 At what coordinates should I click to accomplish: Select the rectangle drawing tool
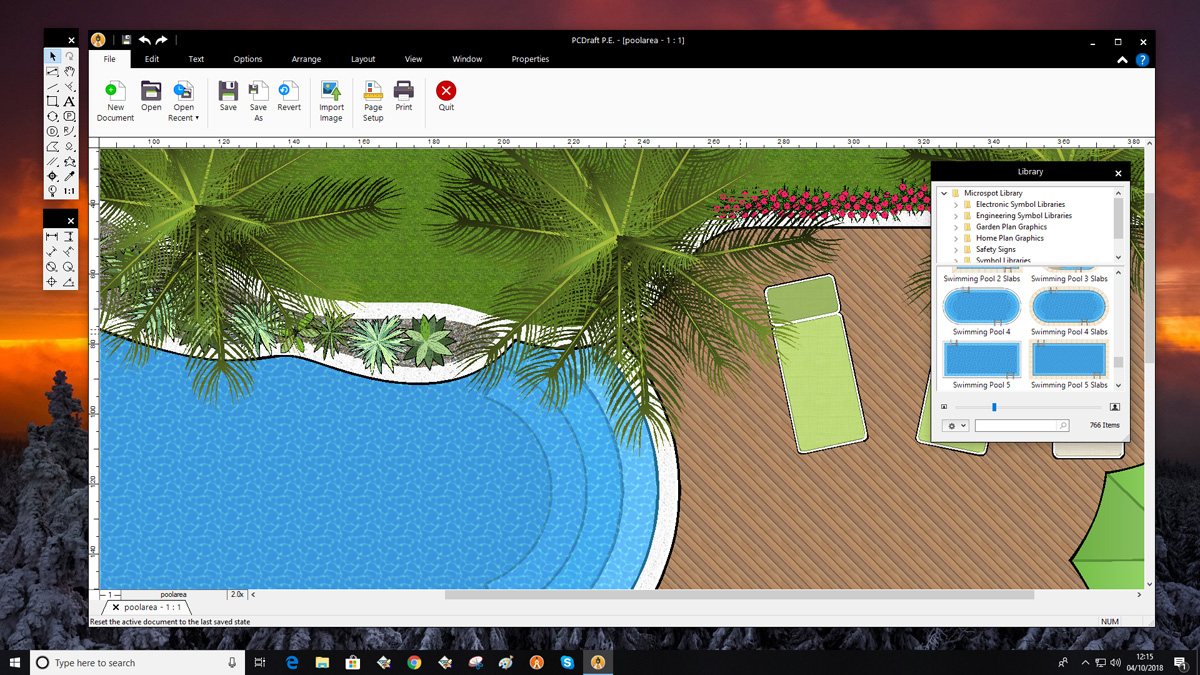click(52, 101)
